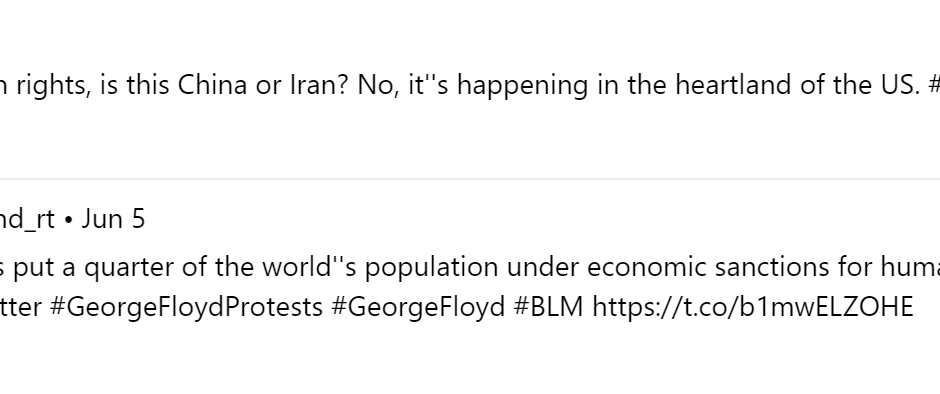
Task: Open the #BLM hashtag
Action: (549, 307)
